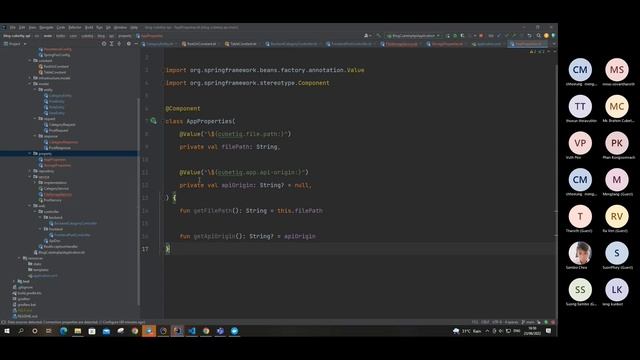Collapse the response folder
640x360 pixels.
click(35, 136)
